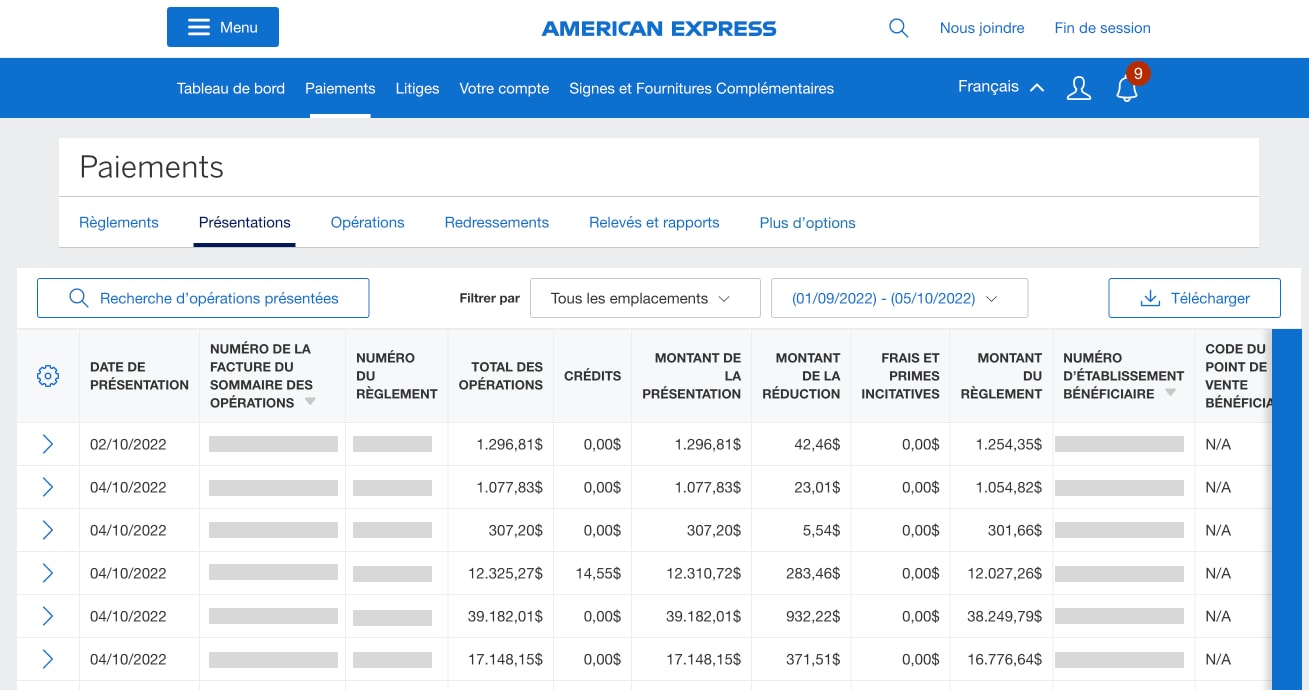This screenshot has width=1309, height=690.
Task: Switch to the Opérations tab
Action: coord(367,223)
